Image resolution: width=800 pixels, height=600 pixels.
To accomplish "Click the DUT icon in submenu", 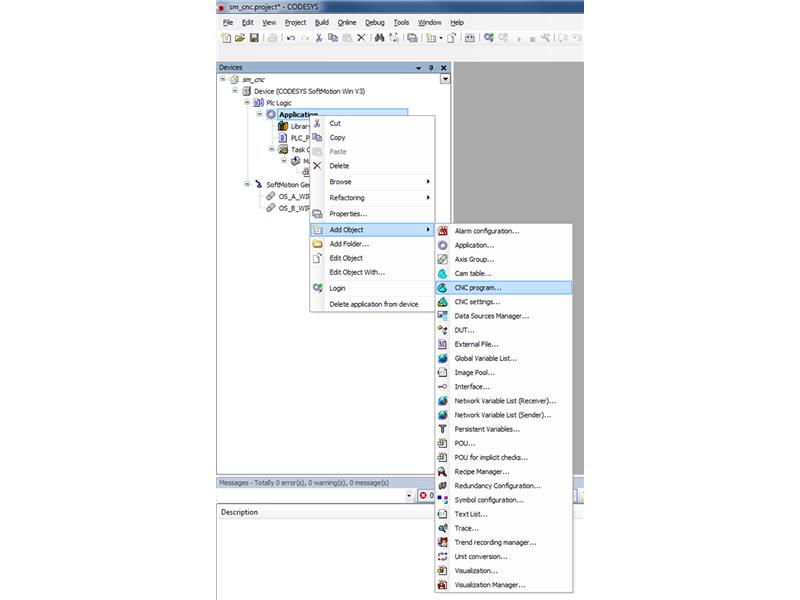I will pyautogui.click(x=443, y=330).
